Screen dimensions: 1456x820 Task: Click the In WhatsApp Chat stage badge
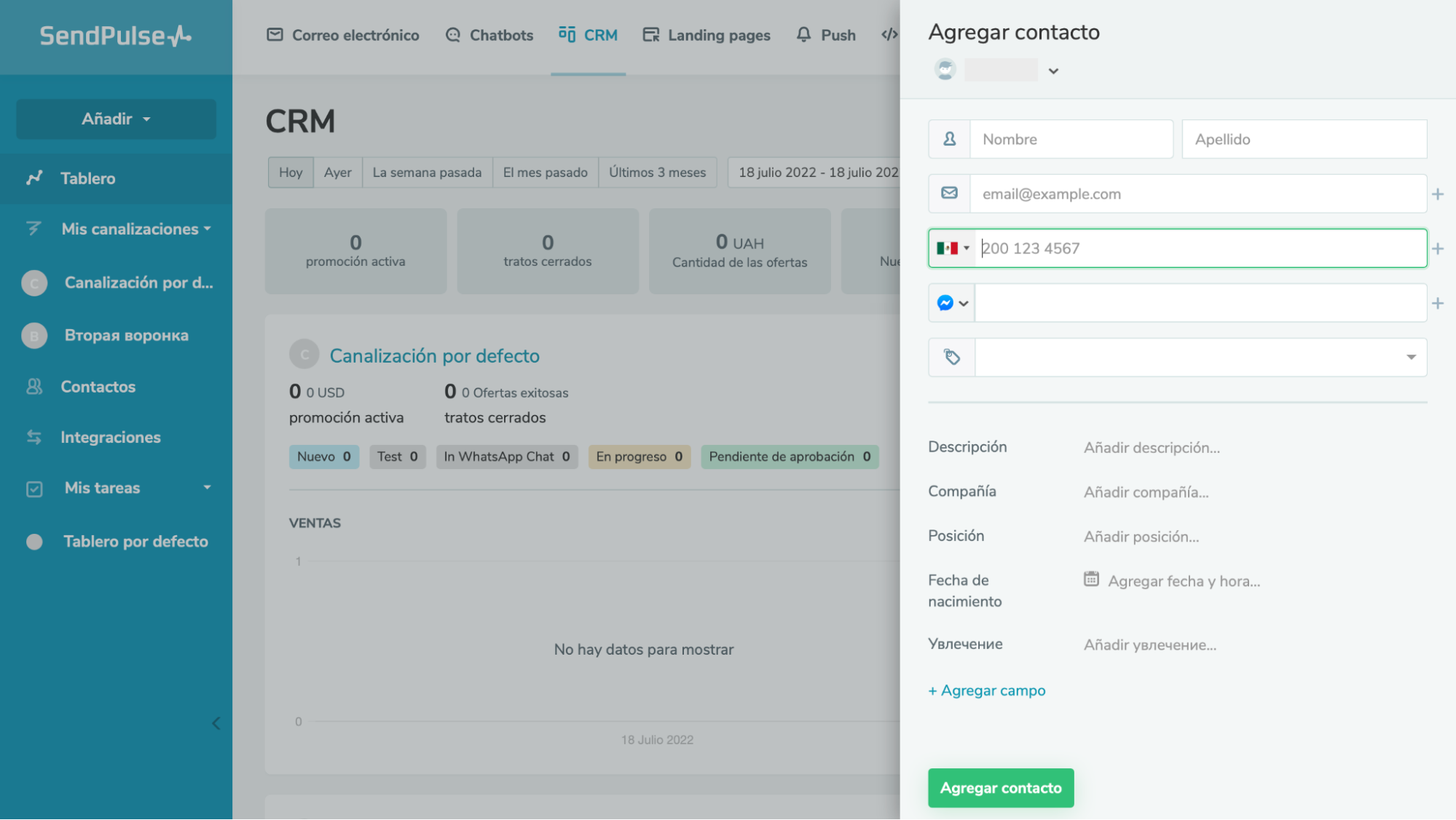coord(507,457)
